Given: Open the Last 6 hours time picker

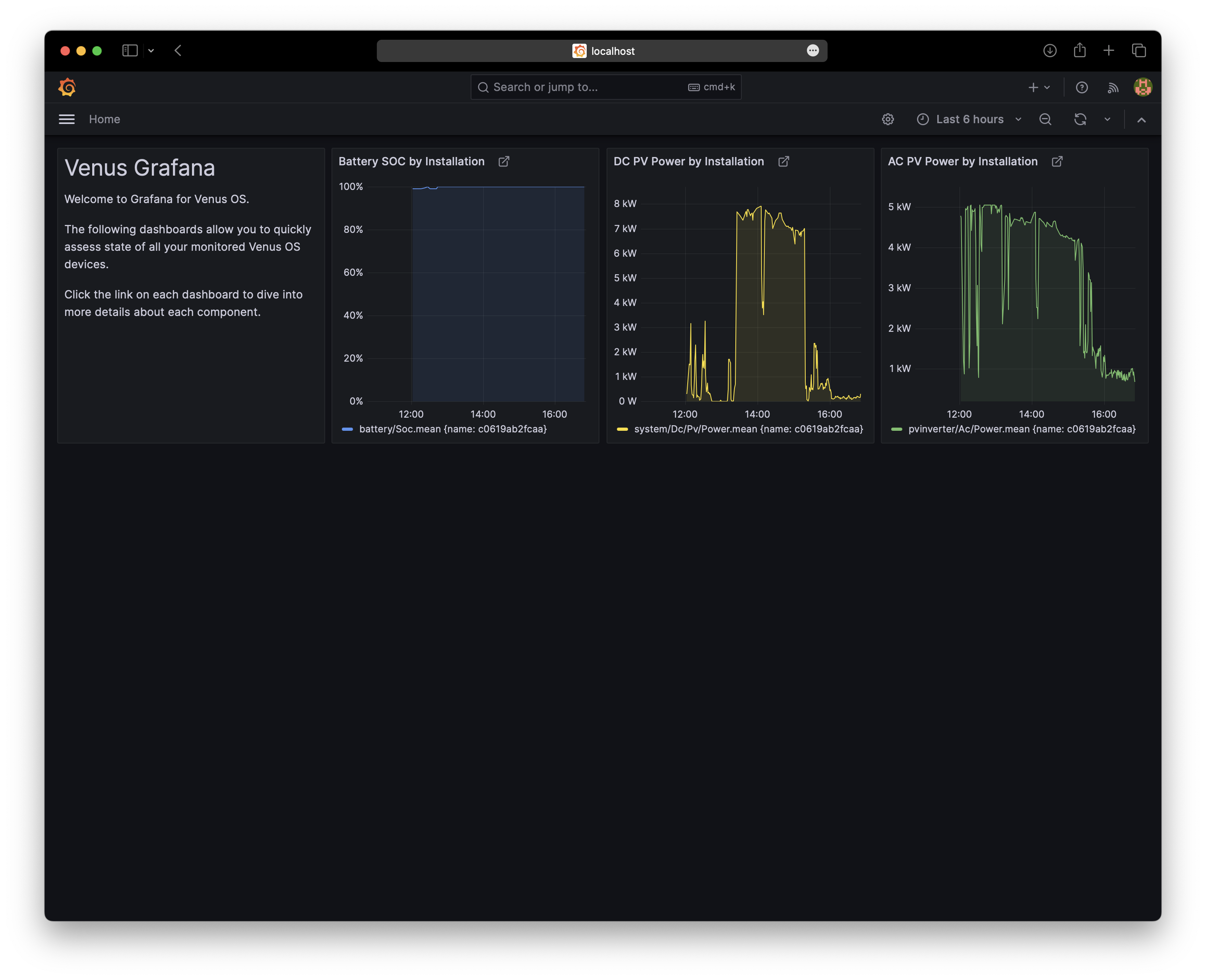Looking at the screenshot, I should (969, 119).
